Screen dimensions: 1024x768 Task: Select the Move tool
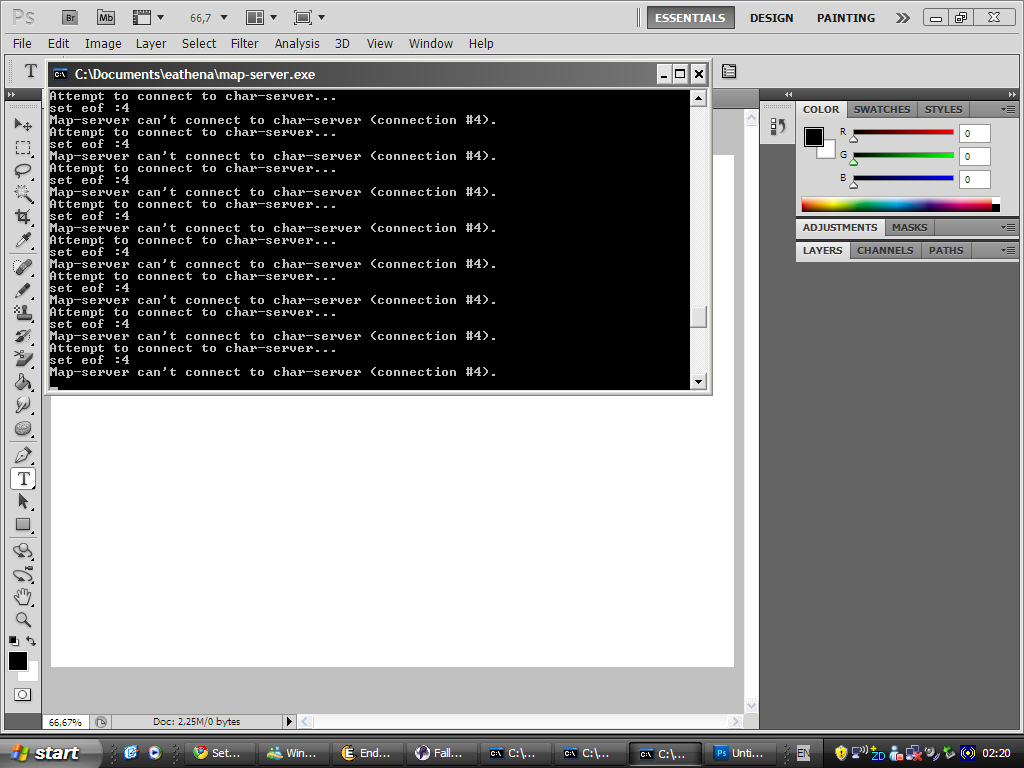point(23,124)
